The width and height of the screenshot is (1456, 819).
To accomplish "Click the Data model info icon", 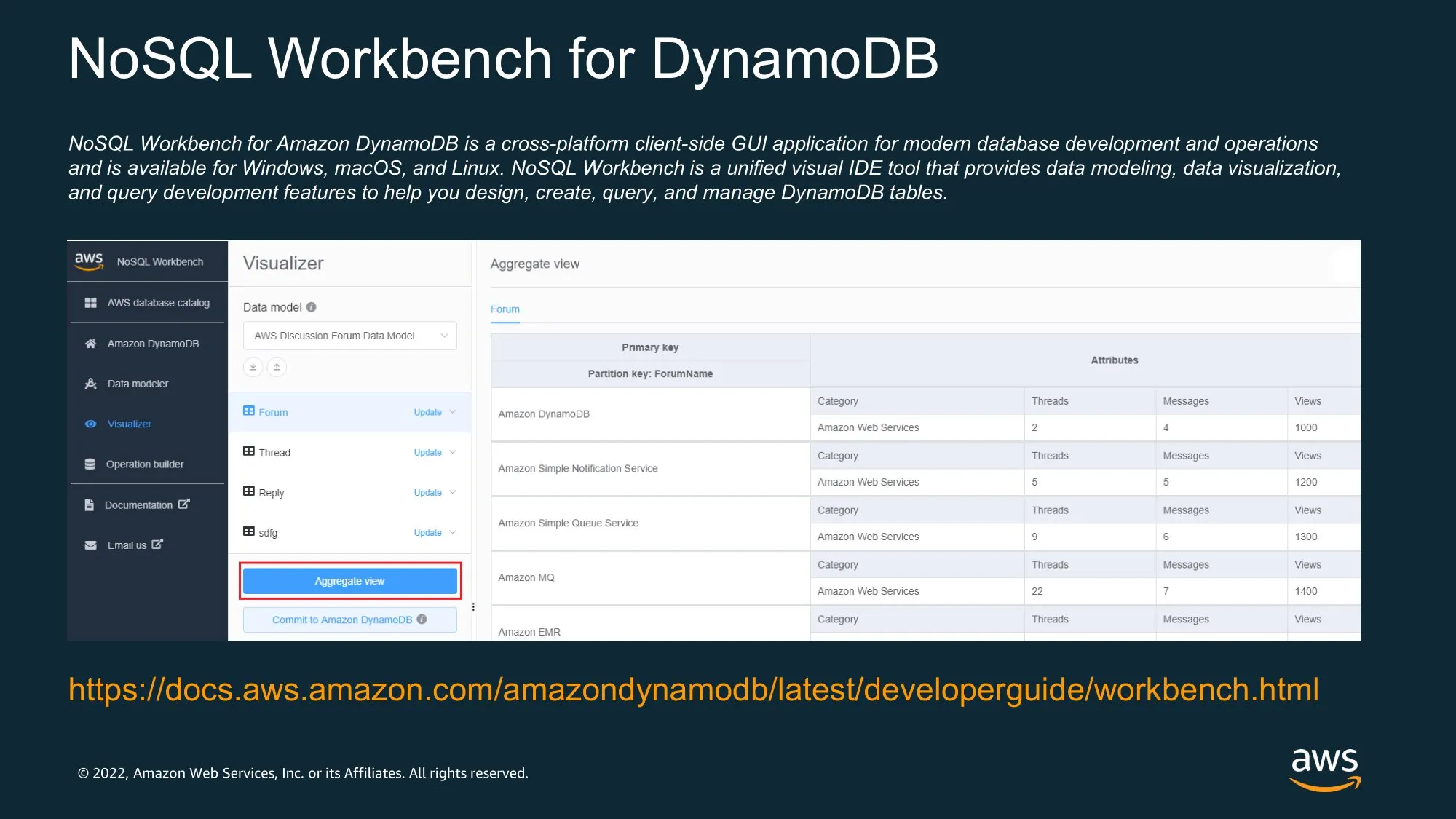I will (x=312, y=307).
